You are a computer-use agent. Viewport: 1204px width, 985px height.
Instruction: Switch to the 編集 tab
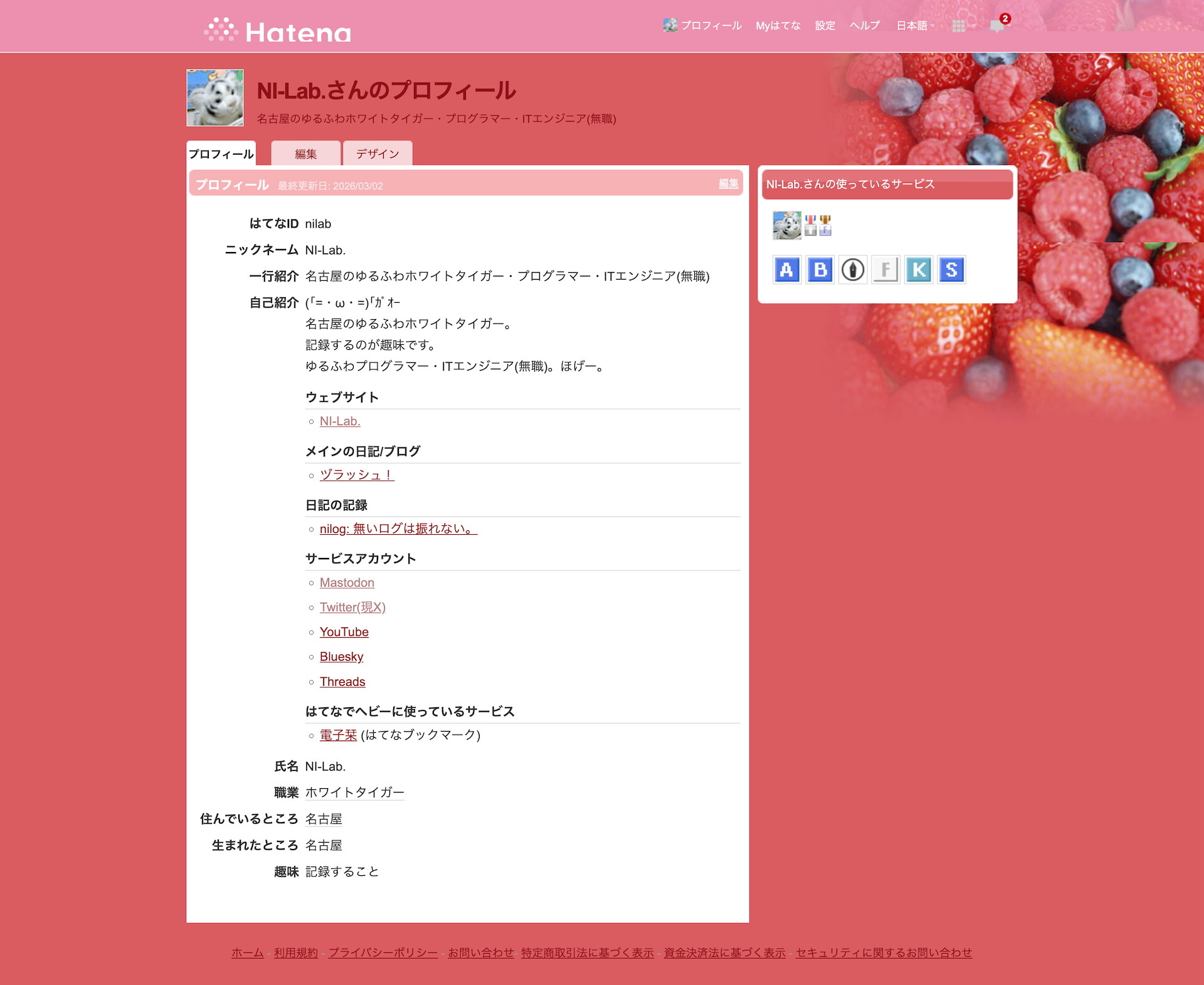(x=305, y=154)
